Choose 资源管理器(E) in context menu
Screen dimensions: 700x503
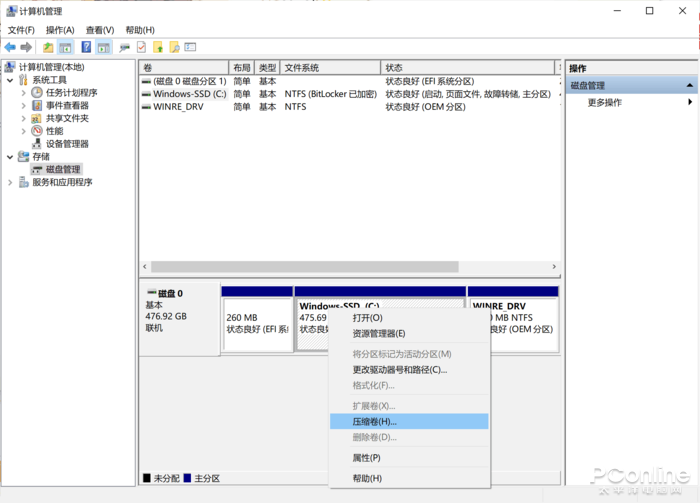pyautogui.click(x=409, y=333)
